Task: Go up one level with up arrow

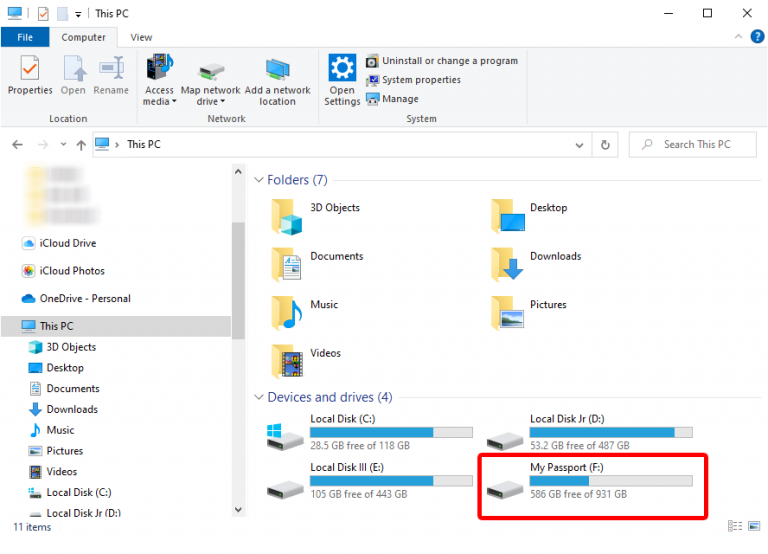Action: [81, 145]
